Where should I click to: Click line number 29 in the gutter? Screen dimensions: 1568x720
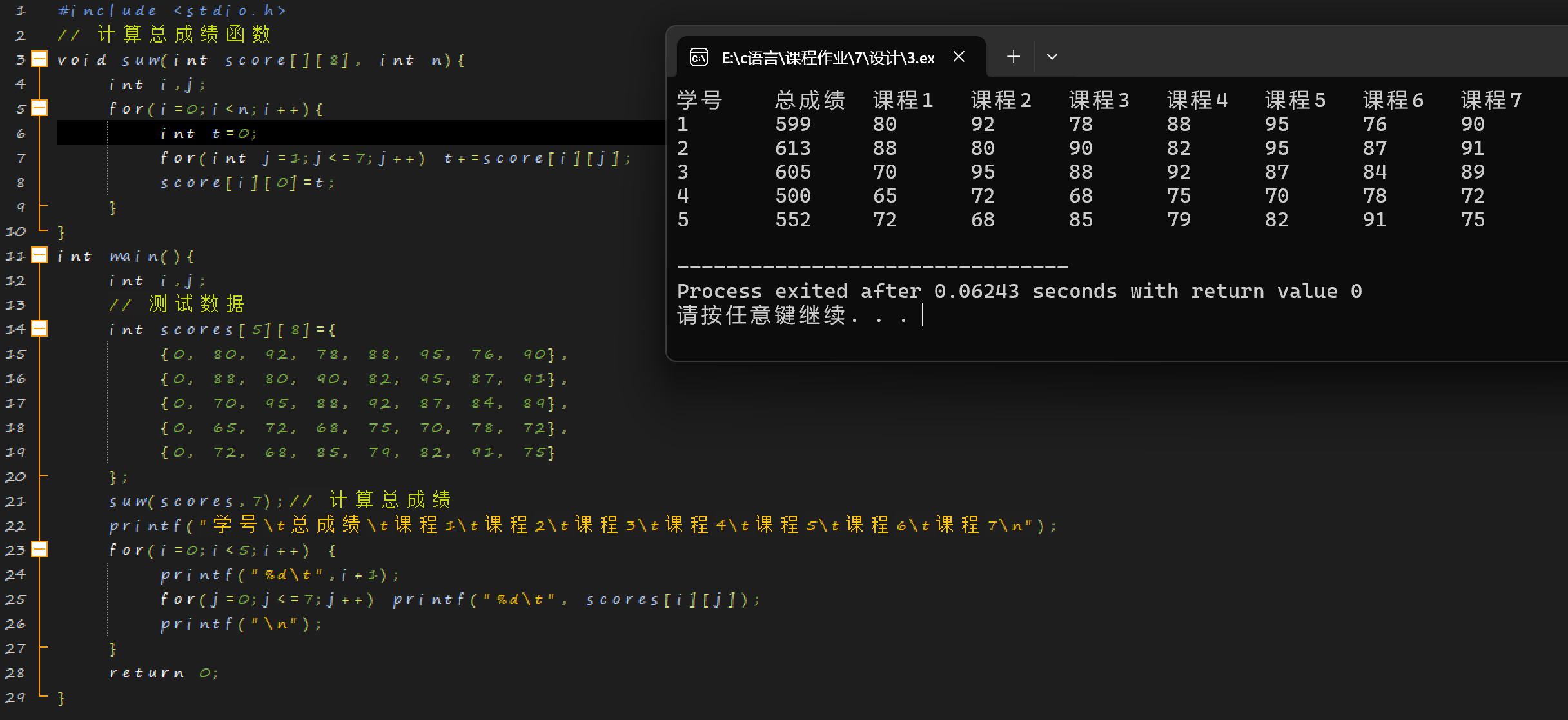coord(15,697)
